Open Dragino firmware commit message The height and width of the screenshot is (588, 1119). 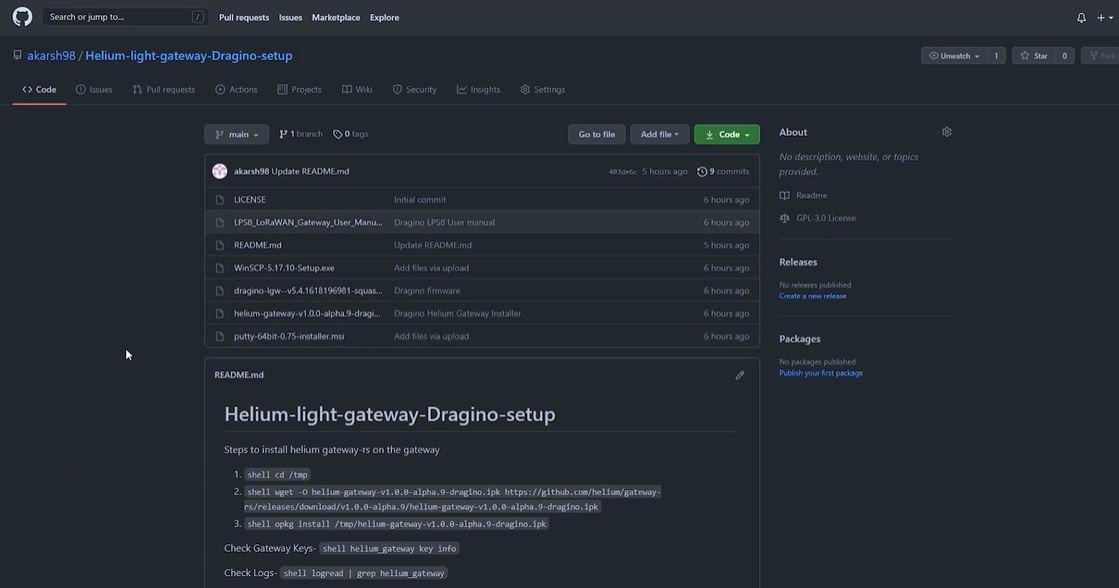(427, 291)
